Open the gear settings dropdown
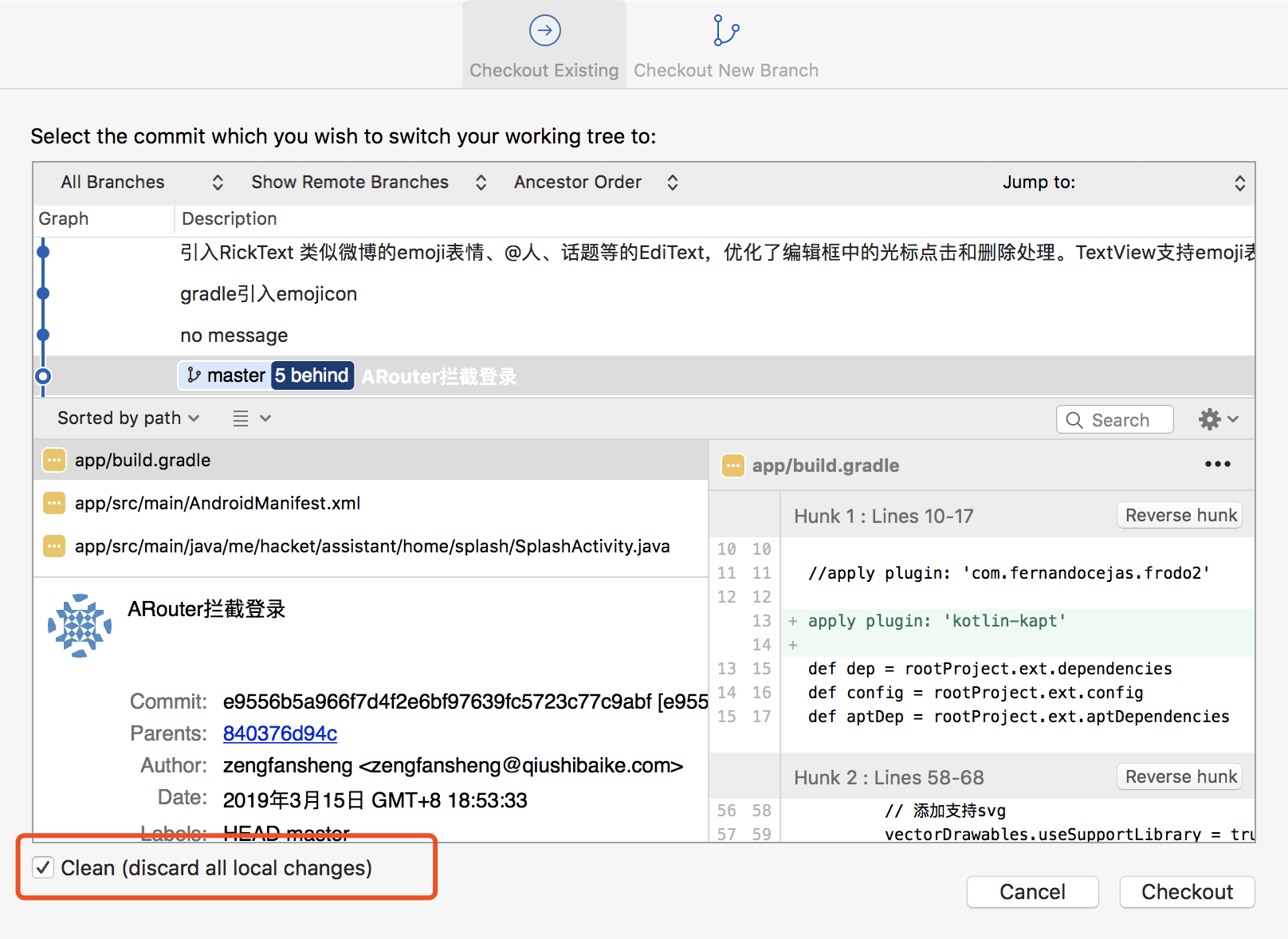The height and width of the screenshot is (939, 1288). point(1218,419)
